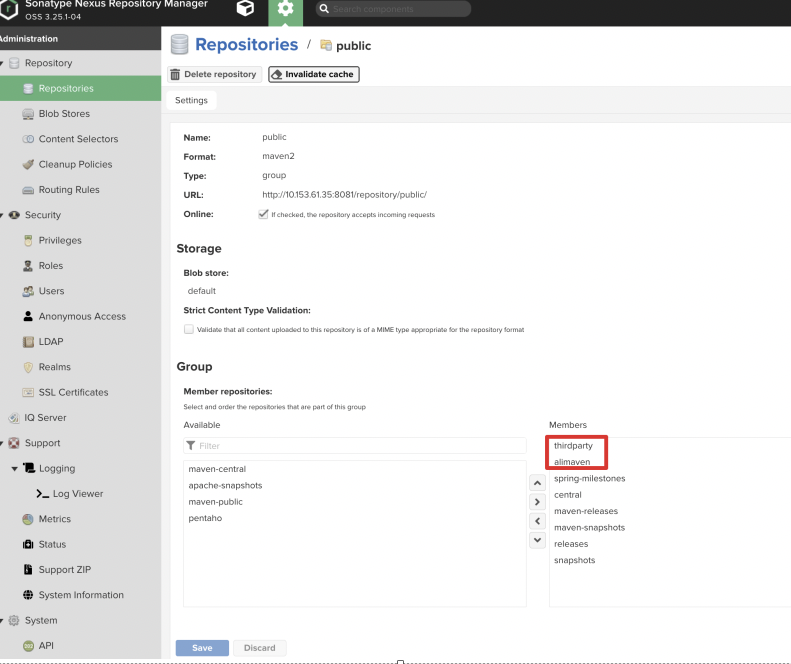Collapse the Support tree section
Viewport: 791px width, 664px height.
point(2,444)
